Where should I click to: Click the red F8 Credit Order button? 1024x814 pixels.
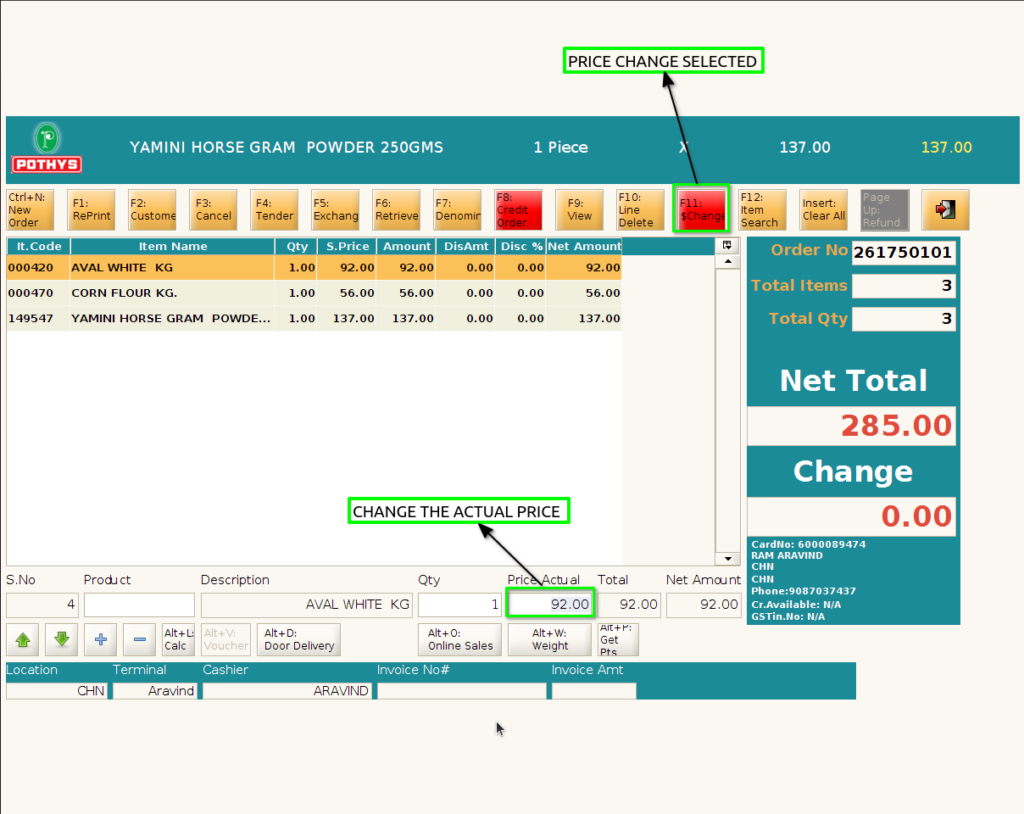(x=519, y=210)
